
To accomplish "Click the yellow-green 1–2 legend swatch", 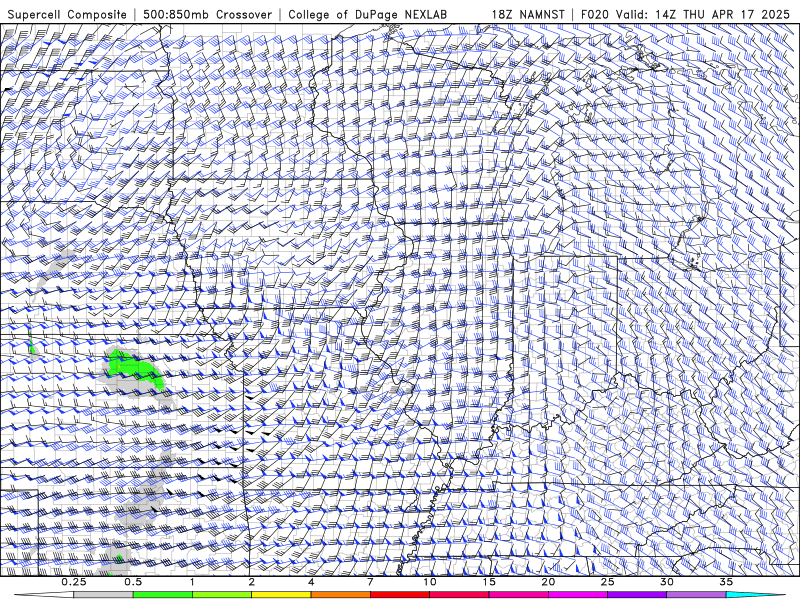I will point(222,595).
